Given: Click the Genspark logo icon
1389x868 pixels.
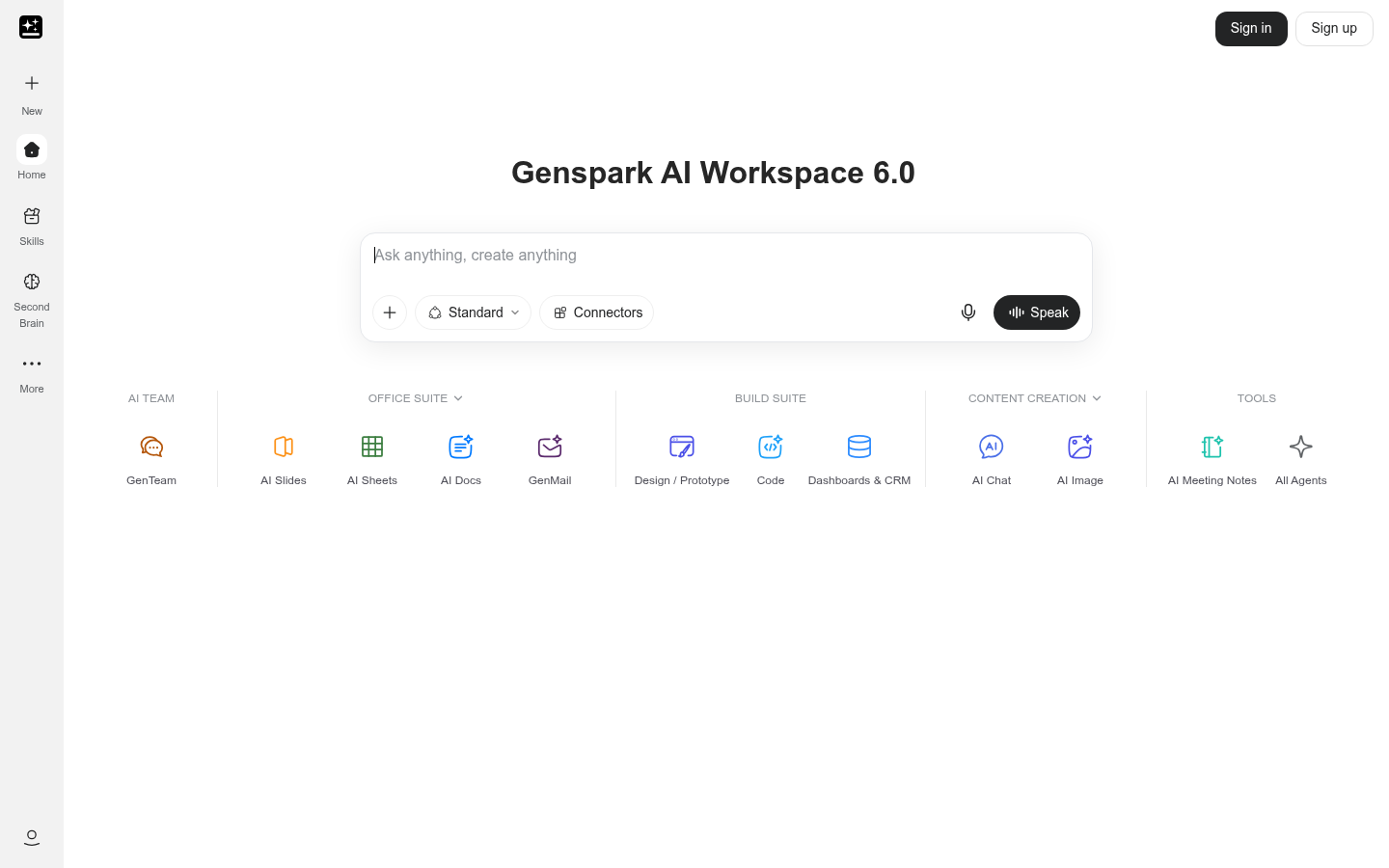Looking at the screenshot, I should pyautogui.click(x=31, y=27).
